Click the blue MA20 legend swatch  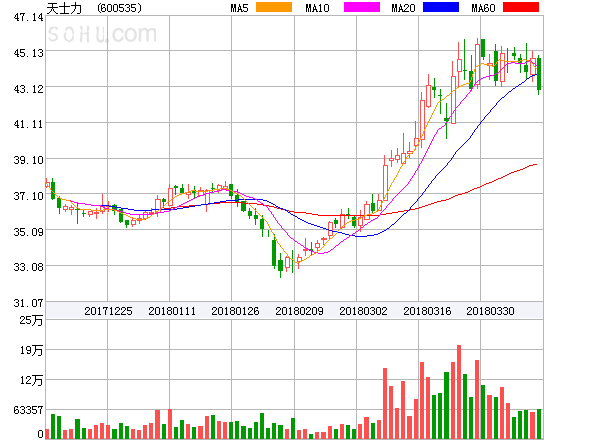[x=441, y=7]
